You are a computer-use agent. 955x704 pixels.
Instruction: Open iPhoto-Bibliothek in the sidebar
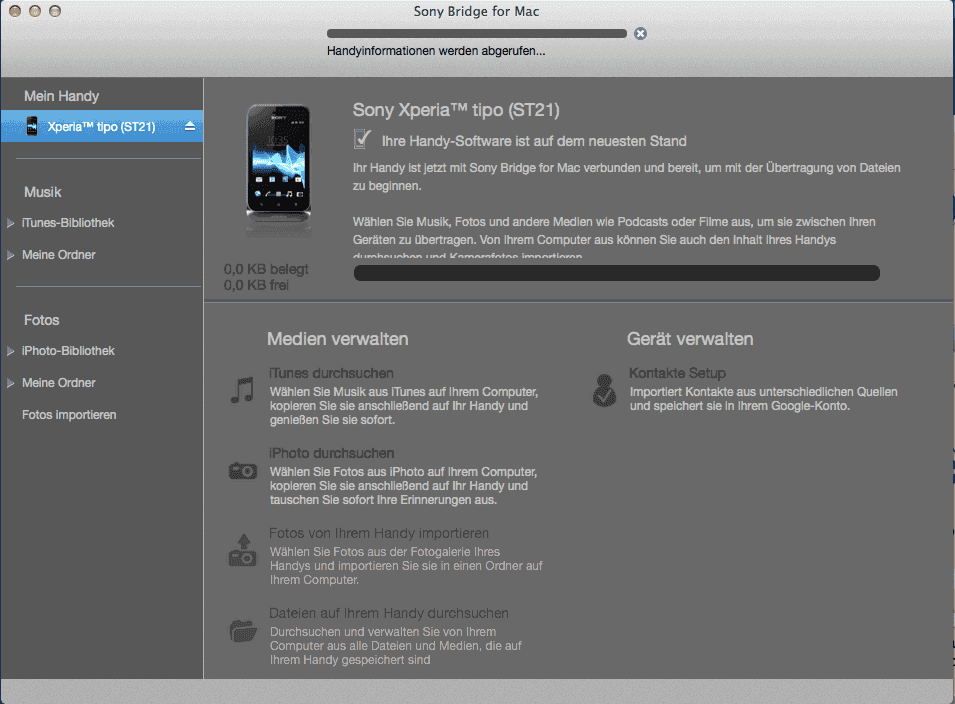click(x=68, y=351)
